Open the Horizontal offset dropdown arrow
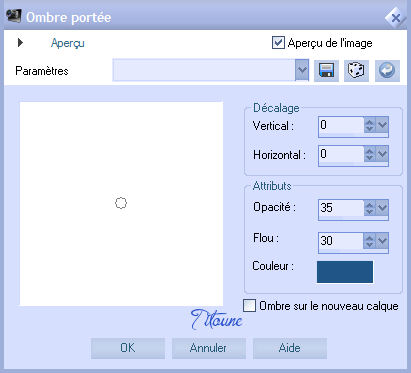411x373 pixels. click(x=382, y=154)
